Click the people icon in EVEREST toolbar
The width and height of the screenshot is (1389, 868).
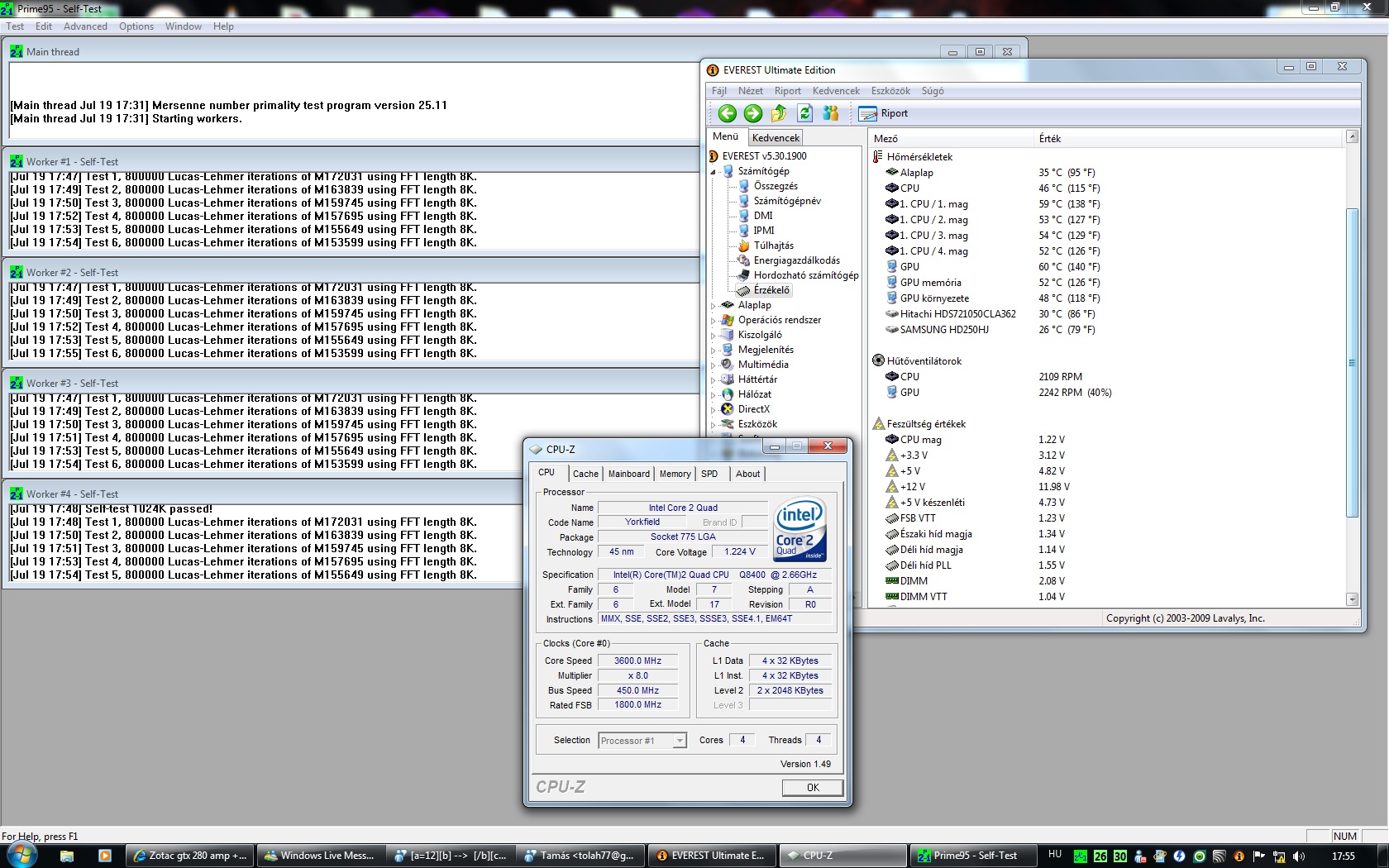830,113
